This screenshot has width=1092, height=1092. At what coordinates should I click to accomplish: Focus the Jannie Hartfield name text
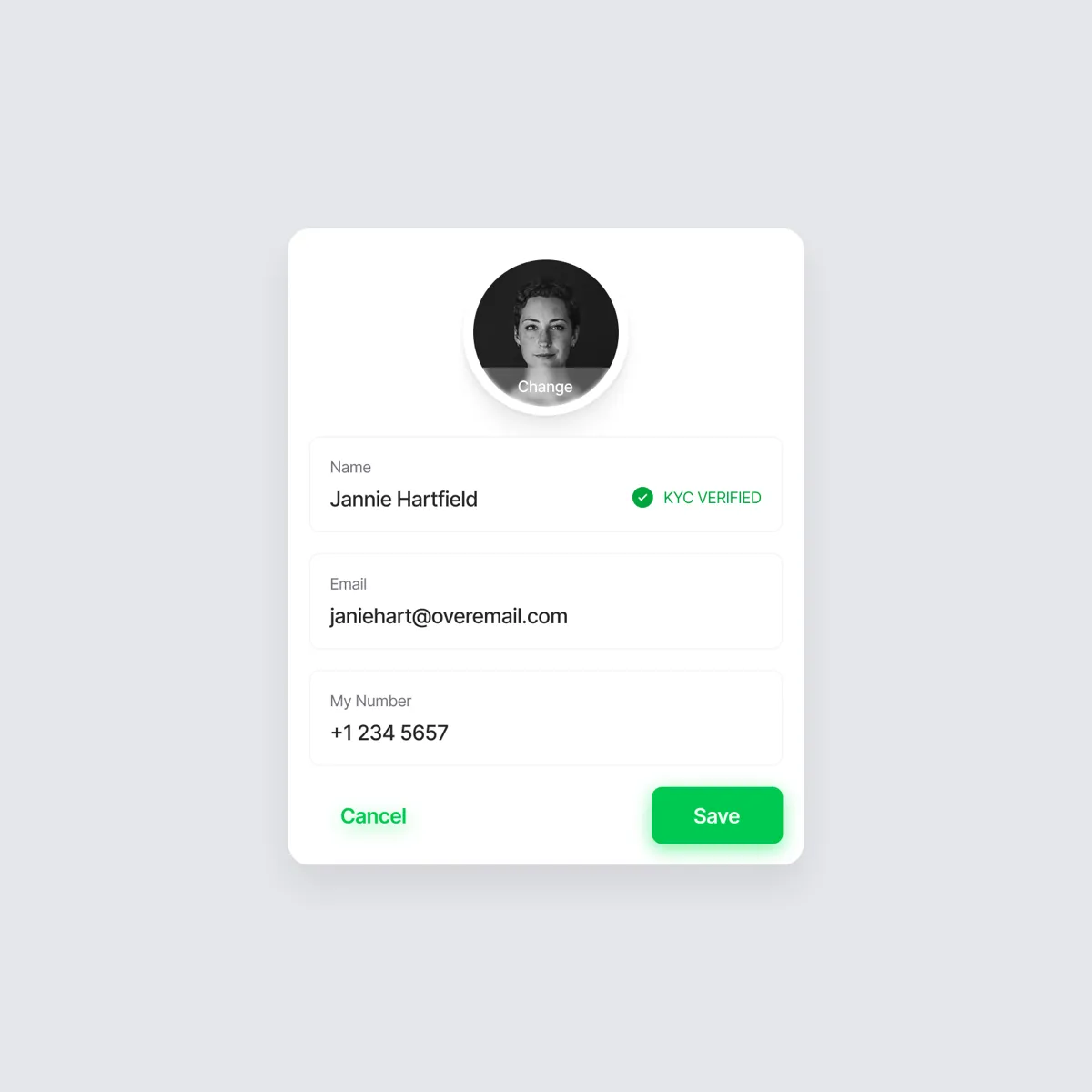403,499
